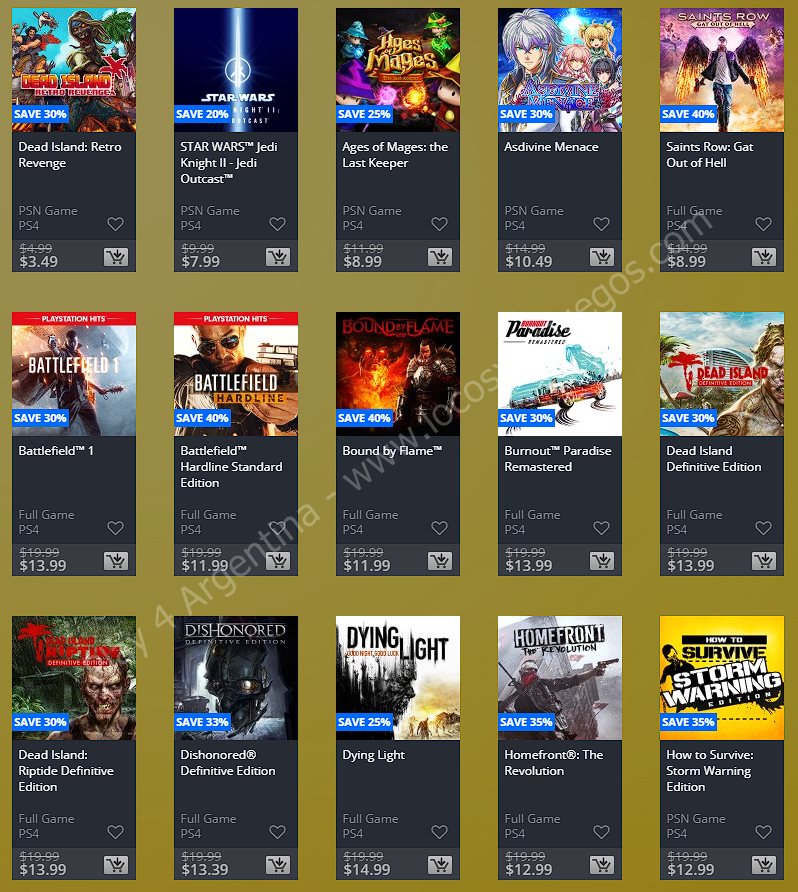This screenshot has height=892, width=798.
Task: Add Dying Light to cart
Action: [x=440, y=865]
